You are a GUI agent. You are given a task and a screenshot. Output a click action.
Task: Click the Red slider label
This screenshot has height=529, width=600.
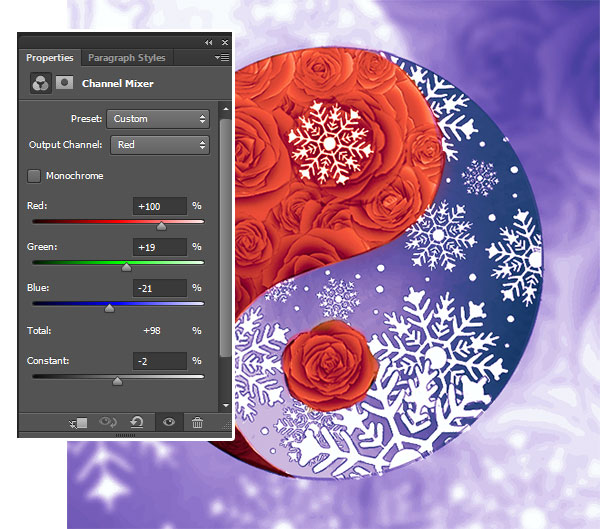pyautogui.click(x=37, y=206)
